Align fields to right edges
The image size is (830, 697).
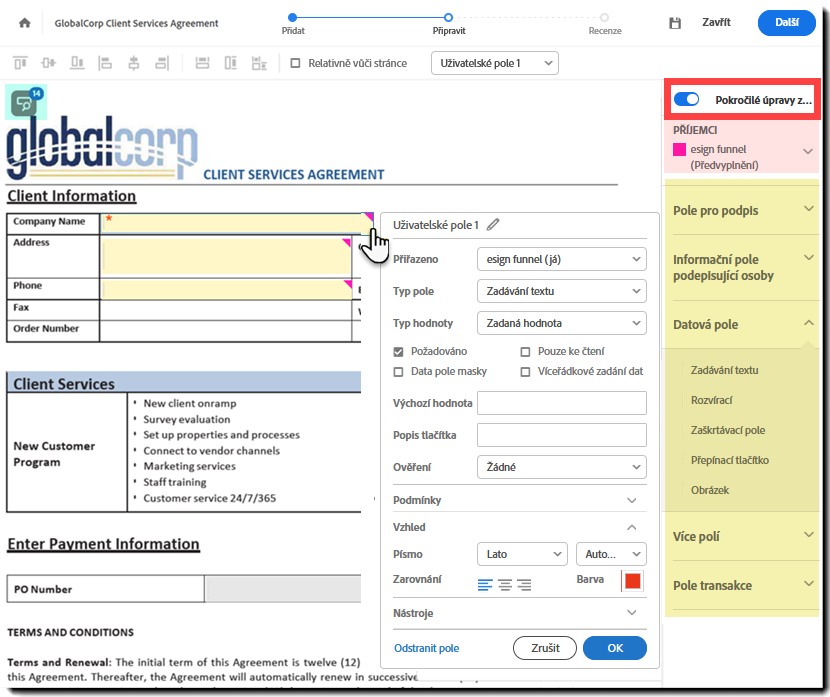tap(162, 63)
